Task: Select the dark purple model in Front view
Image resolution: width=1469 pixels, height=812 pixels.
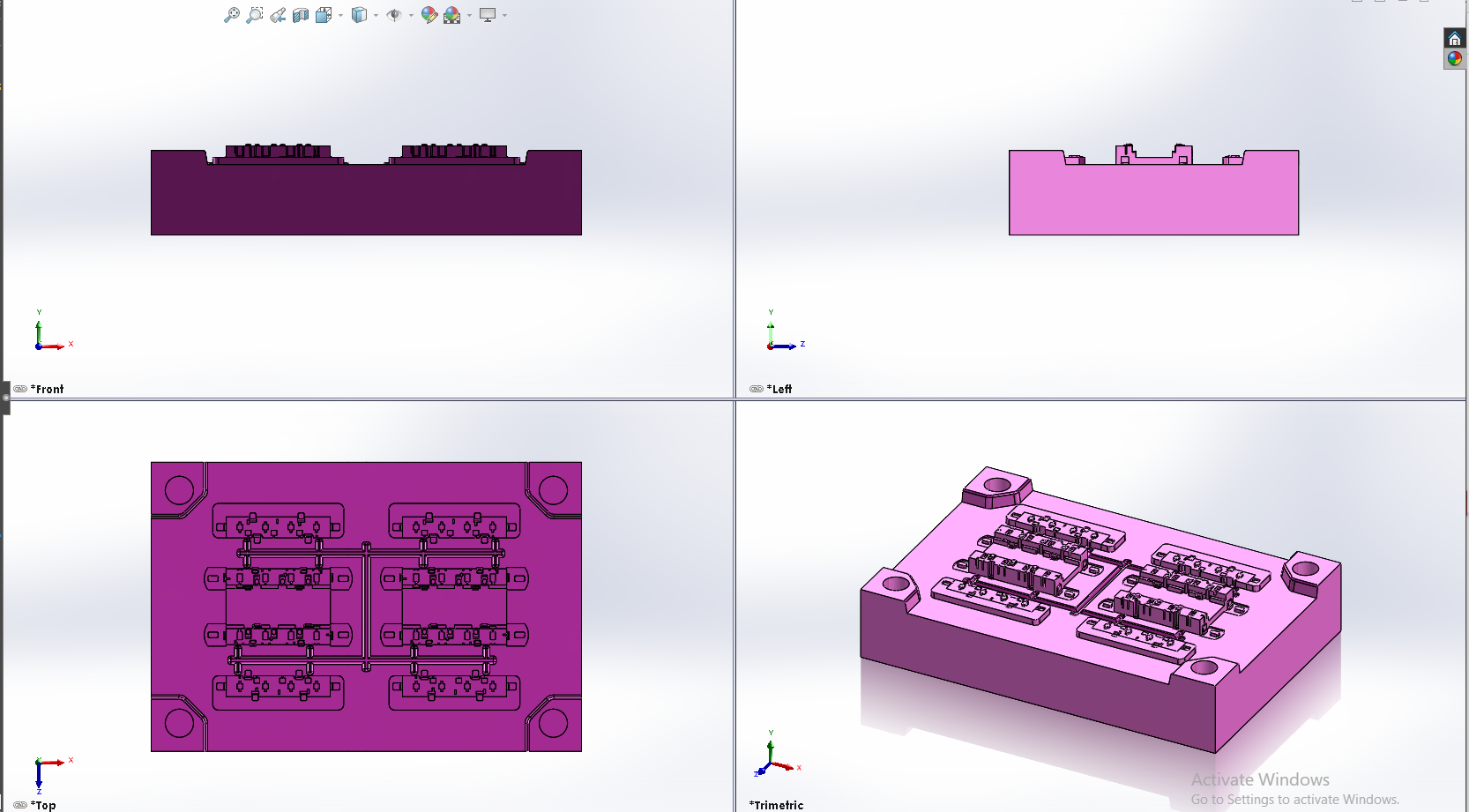Action: pyautogui.click(x=366, y=198)
